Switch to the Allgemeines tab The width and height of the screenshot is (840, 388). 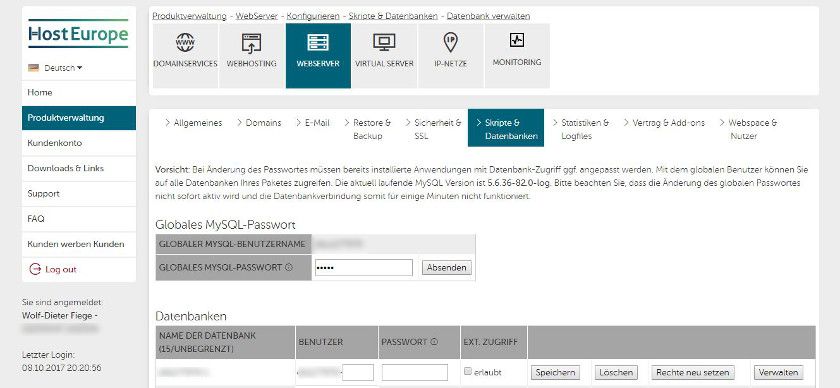click(193, 123)
